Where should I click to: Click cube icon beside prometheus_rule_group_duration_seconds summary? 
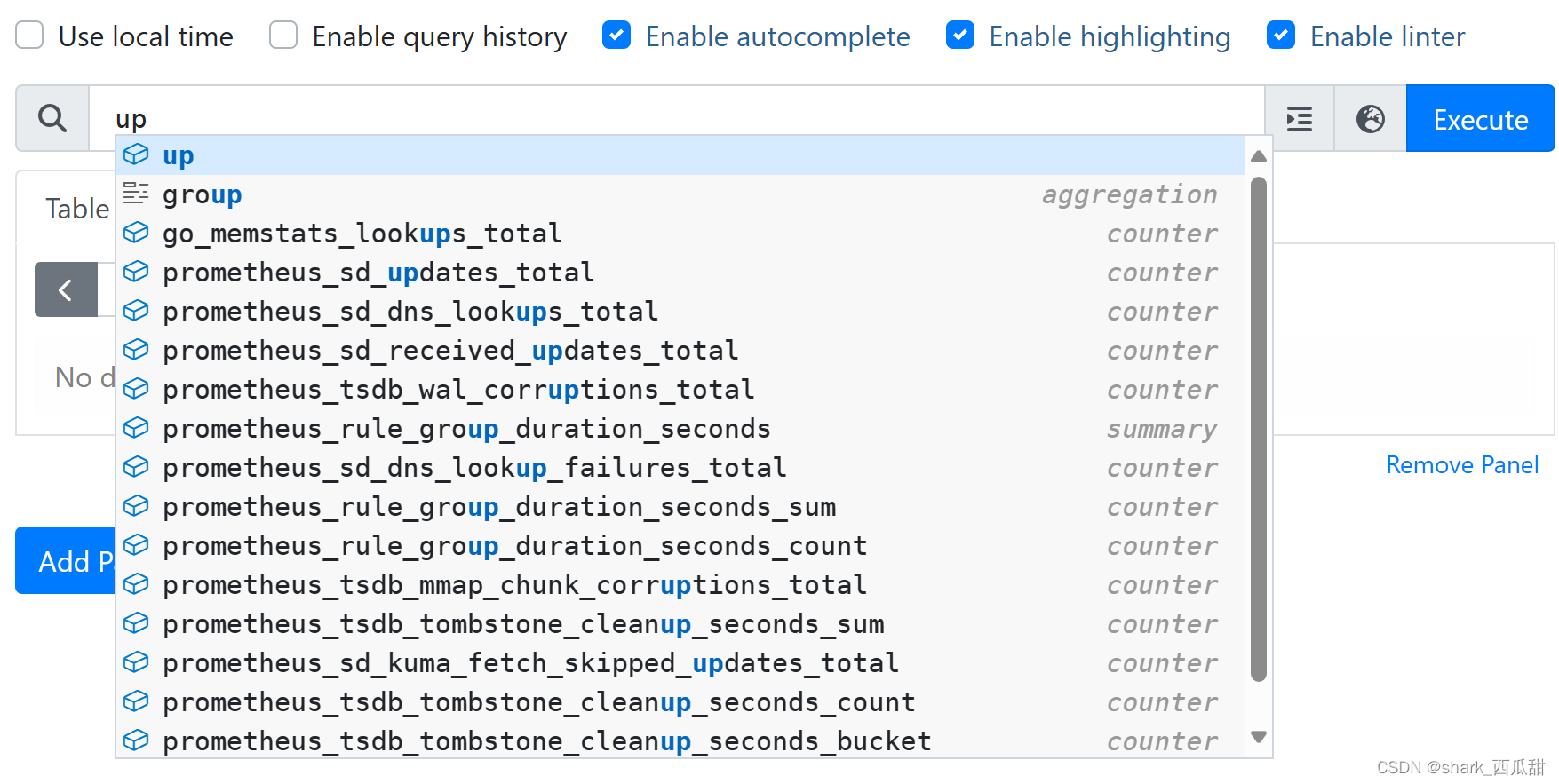pos(136,428)
